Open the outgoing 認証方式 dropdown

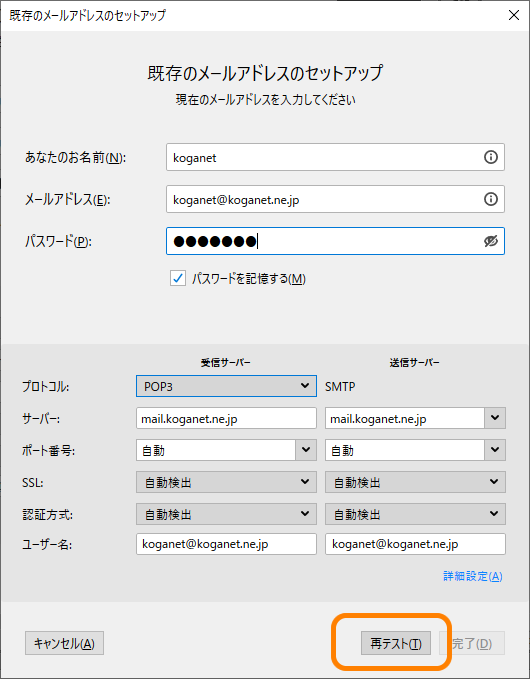tap(415, 514)
